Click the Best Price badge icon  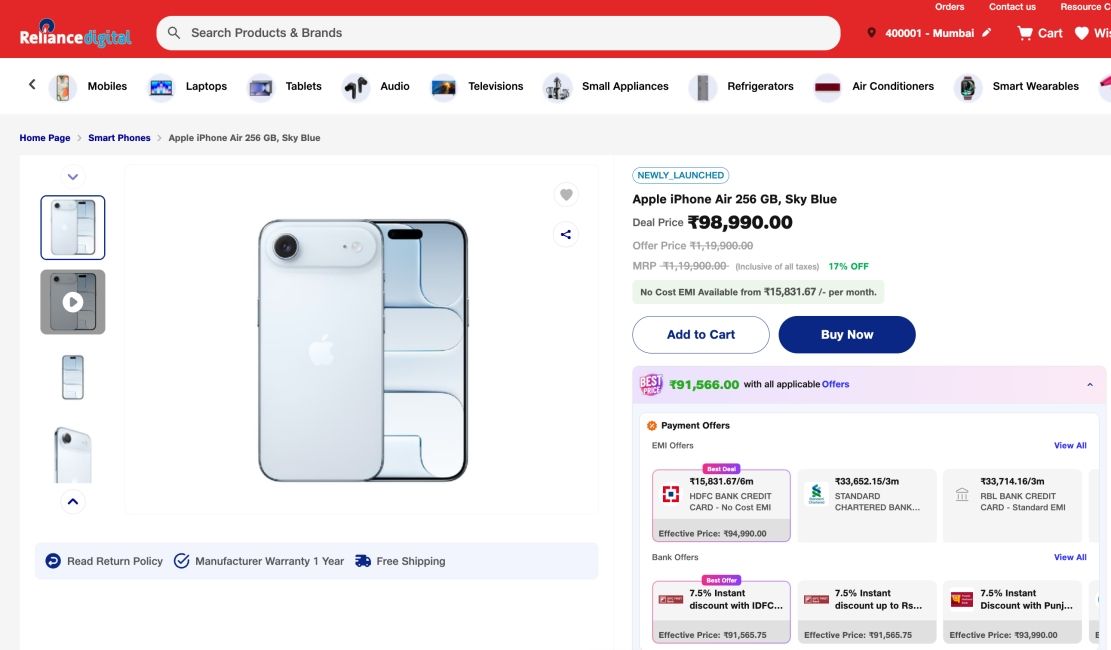click(x=651, y=384)
